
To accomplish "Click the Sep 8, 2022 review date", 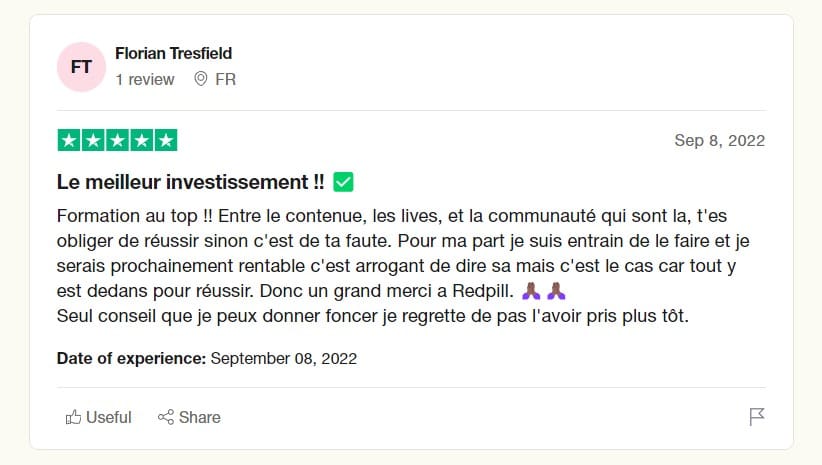I will [719, 140].
